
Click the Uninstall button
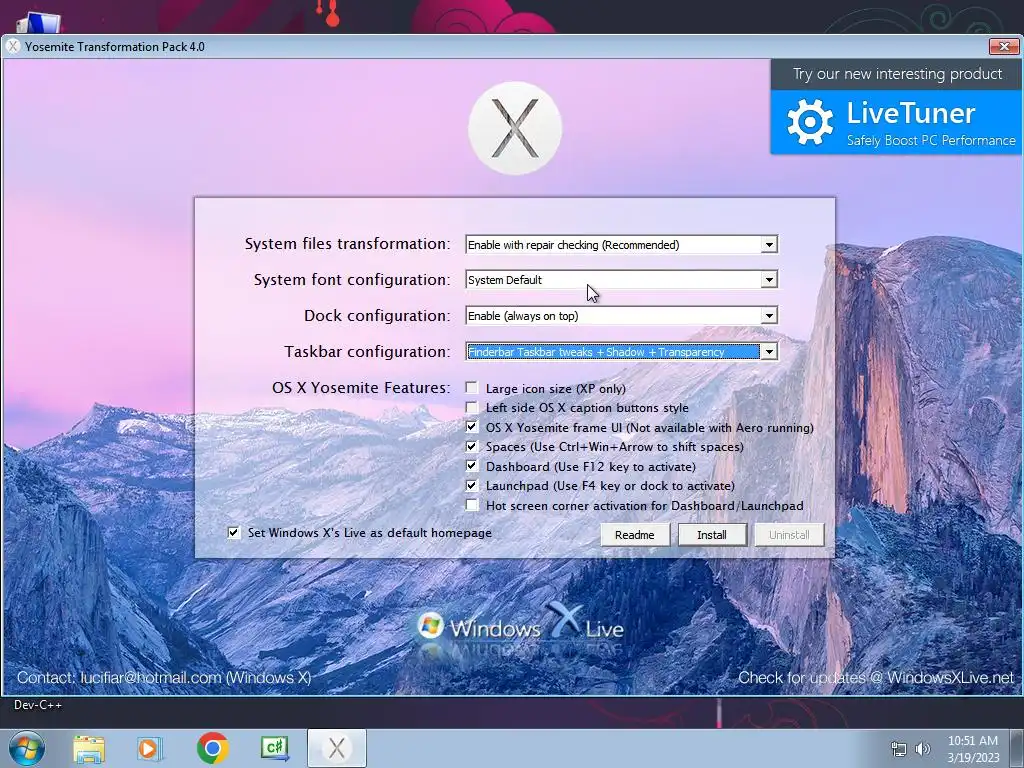pyautogui.click(x=789, y=535)
